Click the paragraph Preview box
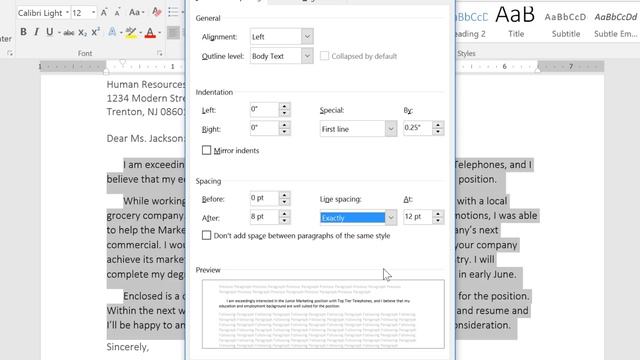 coord(323,314)
